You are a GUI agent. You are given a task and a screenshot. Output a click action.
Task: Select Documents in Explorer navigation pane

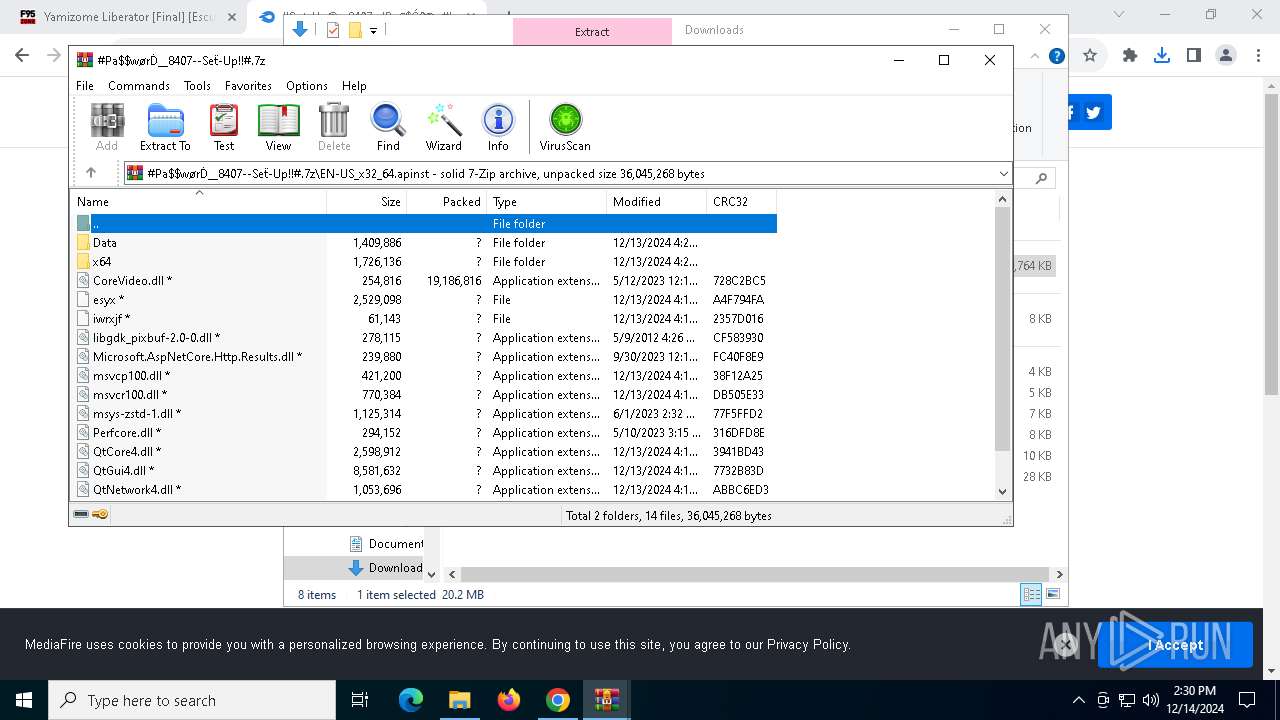pos(386,544)
